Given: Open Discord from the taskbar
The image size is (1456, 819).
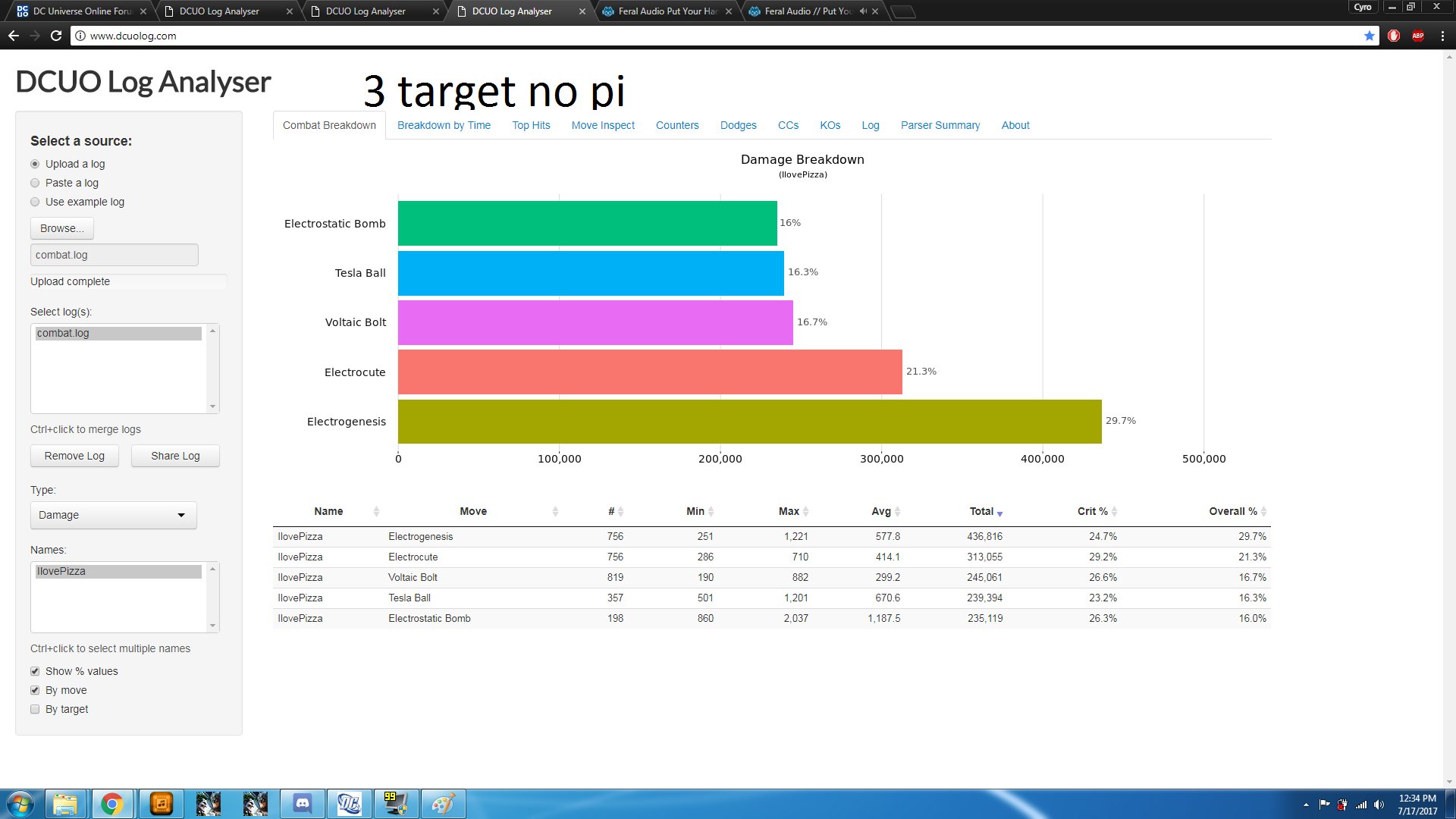Looking at the screenshot, I should [x=303, y=804].
